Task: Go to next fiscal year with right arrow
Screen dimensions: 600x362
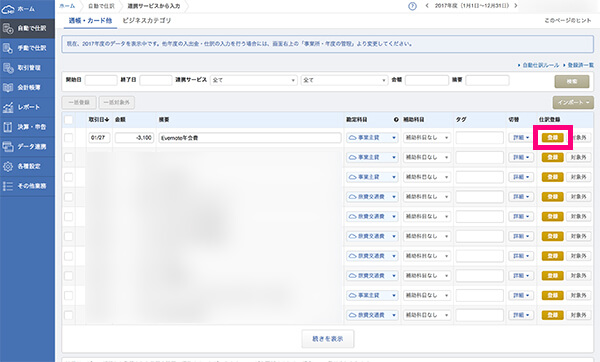Action: tap(516, 6)
